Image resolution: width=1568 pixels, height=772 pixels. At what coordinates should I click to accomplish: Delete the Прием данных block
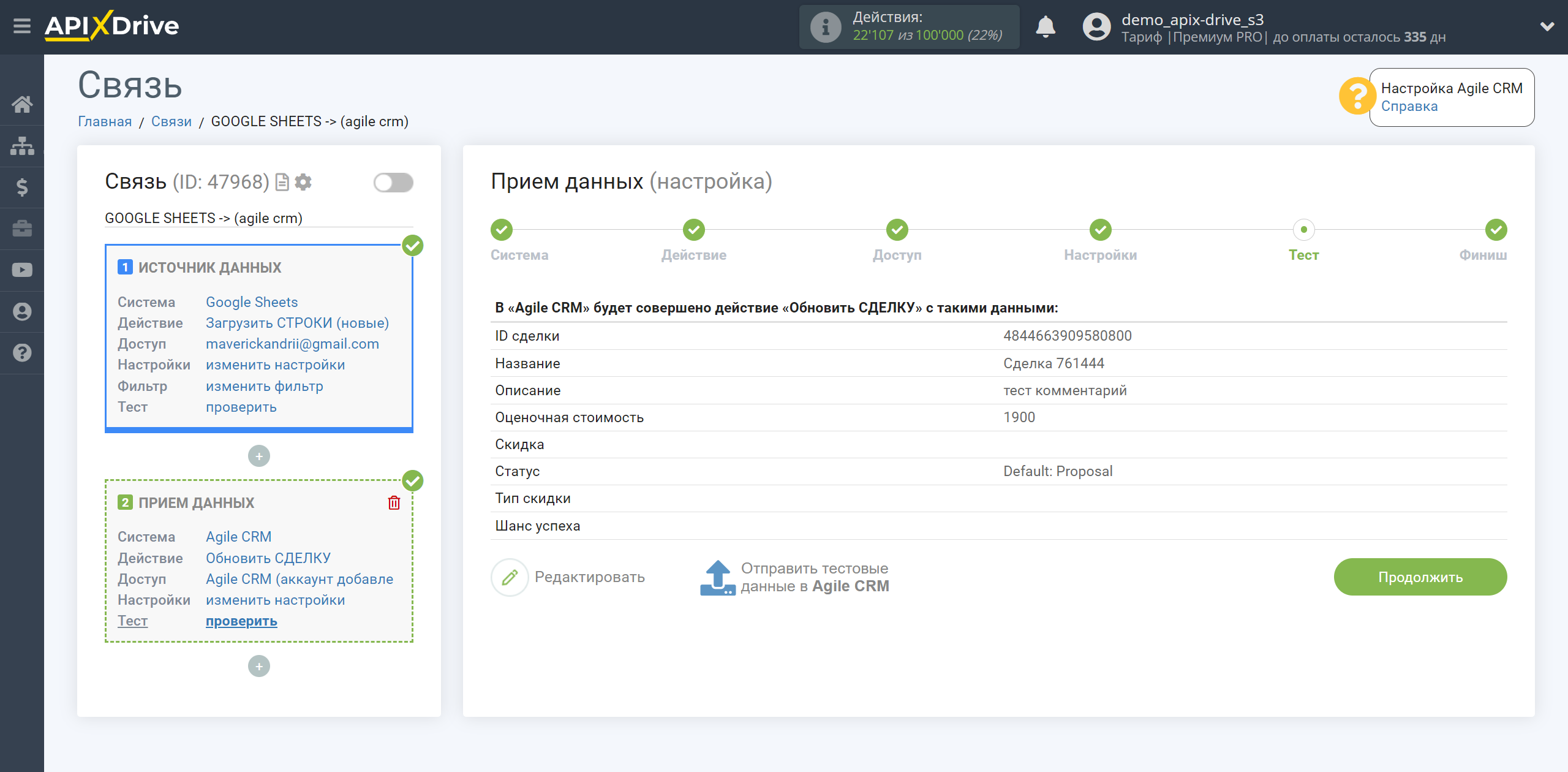point(394,502)
